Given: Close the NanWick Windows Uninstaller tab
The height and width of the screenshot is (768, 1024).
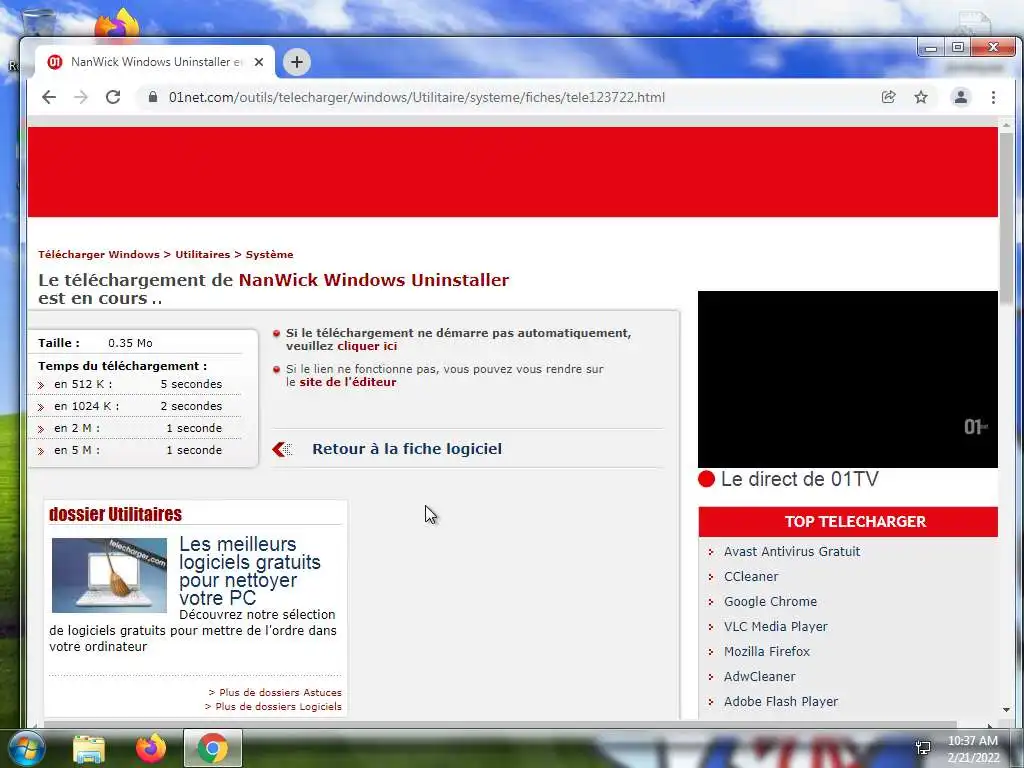Looking at the screenshot, I should click(259, 62).
